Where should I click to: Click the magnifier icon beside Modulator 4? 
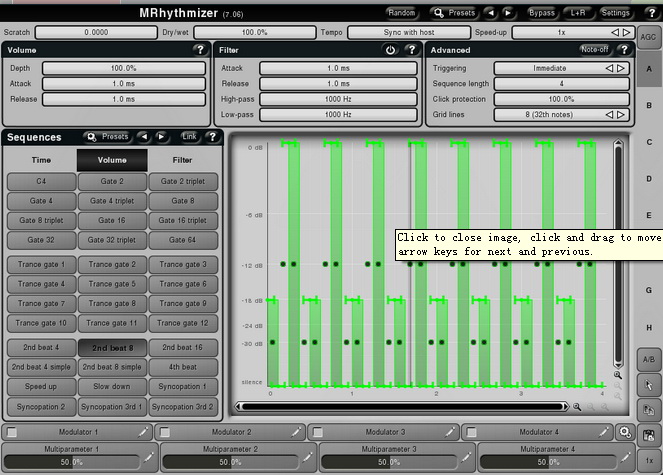pyautogui.click(x=625, y=431)
